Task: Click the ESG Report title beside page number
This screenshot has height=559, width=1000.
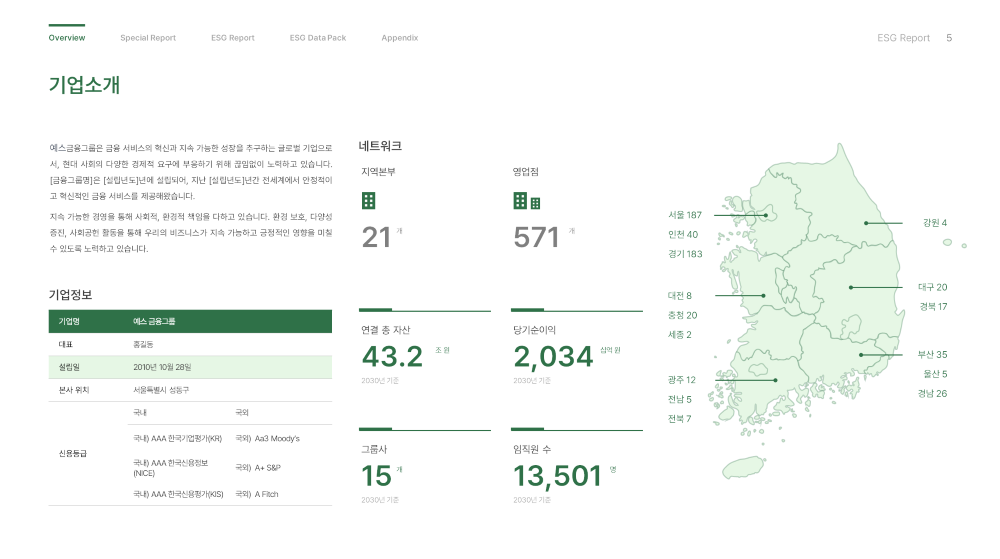Action: (903, 38)
